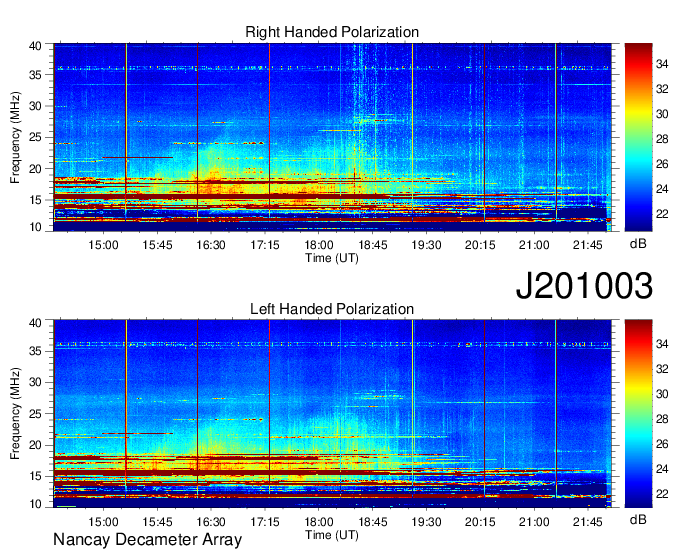680x552 pixels.
Task: Click the 17:15 tick label on bottom plot
Action: 265,522
